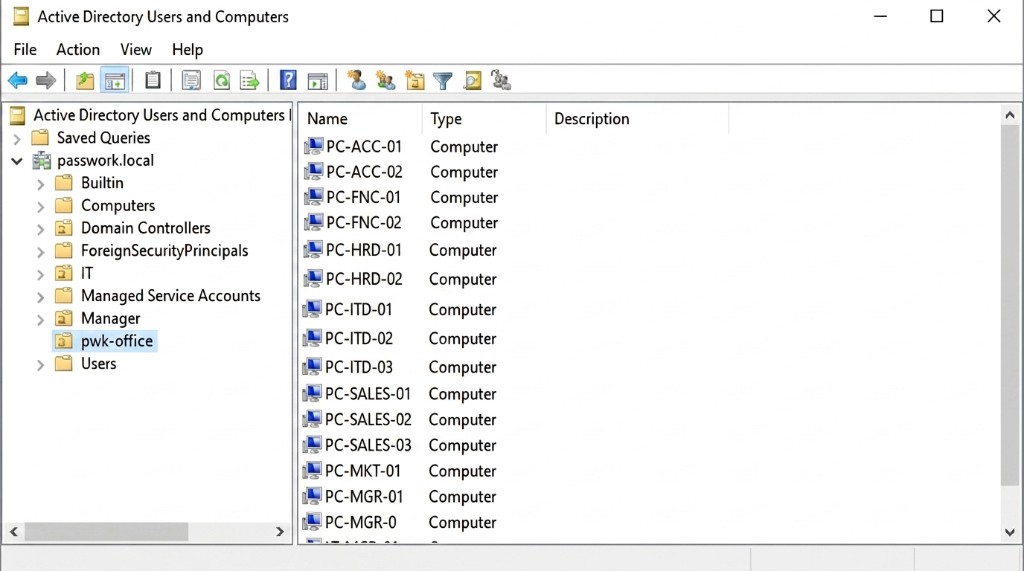1024x571 pixels.
Task: Go up one level with folder arrow icon
Action: pos(85,81)
